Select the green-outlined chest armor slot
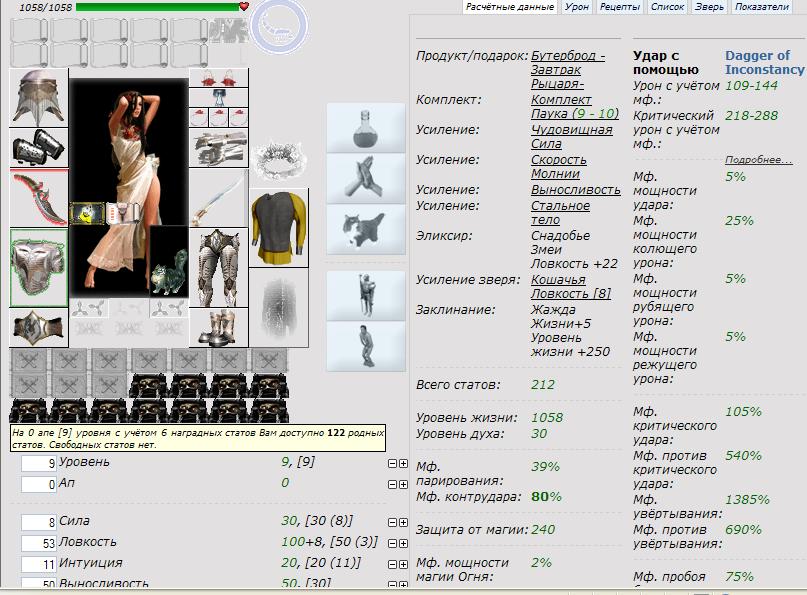Viewport: 807px width, 595px height. pos(39,267)
